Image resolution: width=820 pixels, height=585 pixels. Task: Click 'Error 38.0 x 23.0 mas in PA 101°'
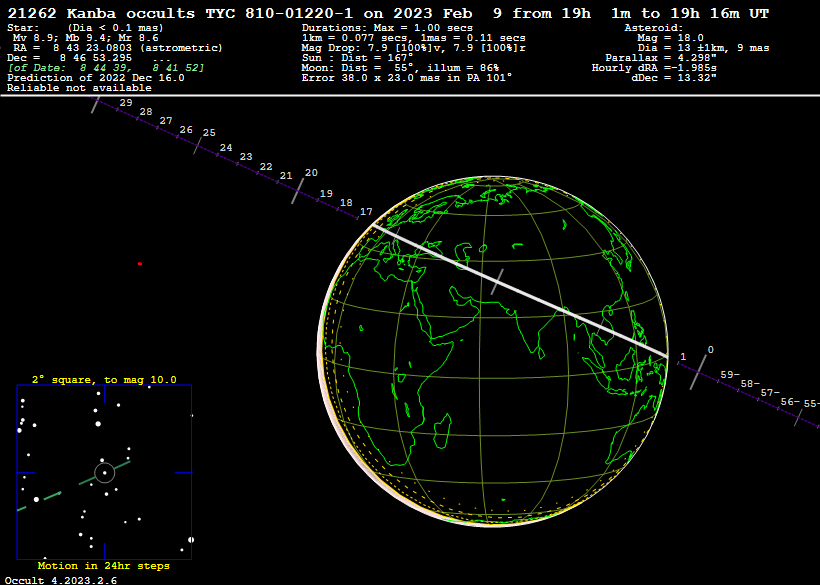tap(407, 78)
